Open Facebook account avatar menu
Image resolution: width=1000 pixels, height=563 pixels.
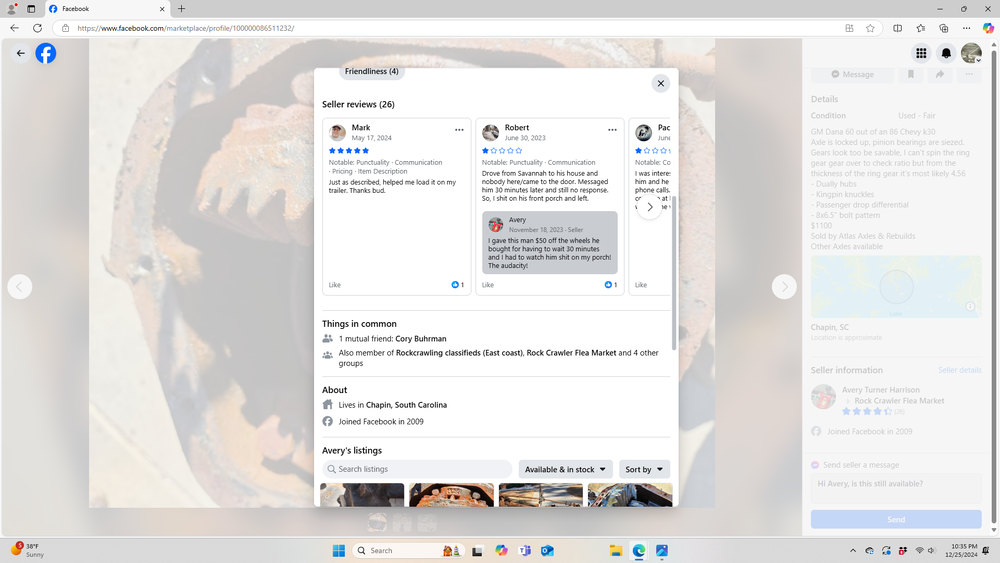(x=971, y=54)
